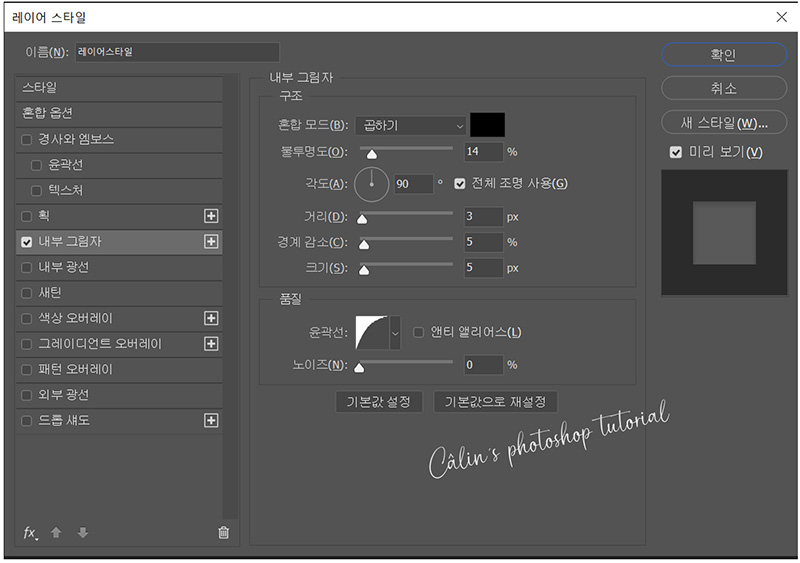Toggle 전체 조명 사용 checkbox

[x=460, y=184]
